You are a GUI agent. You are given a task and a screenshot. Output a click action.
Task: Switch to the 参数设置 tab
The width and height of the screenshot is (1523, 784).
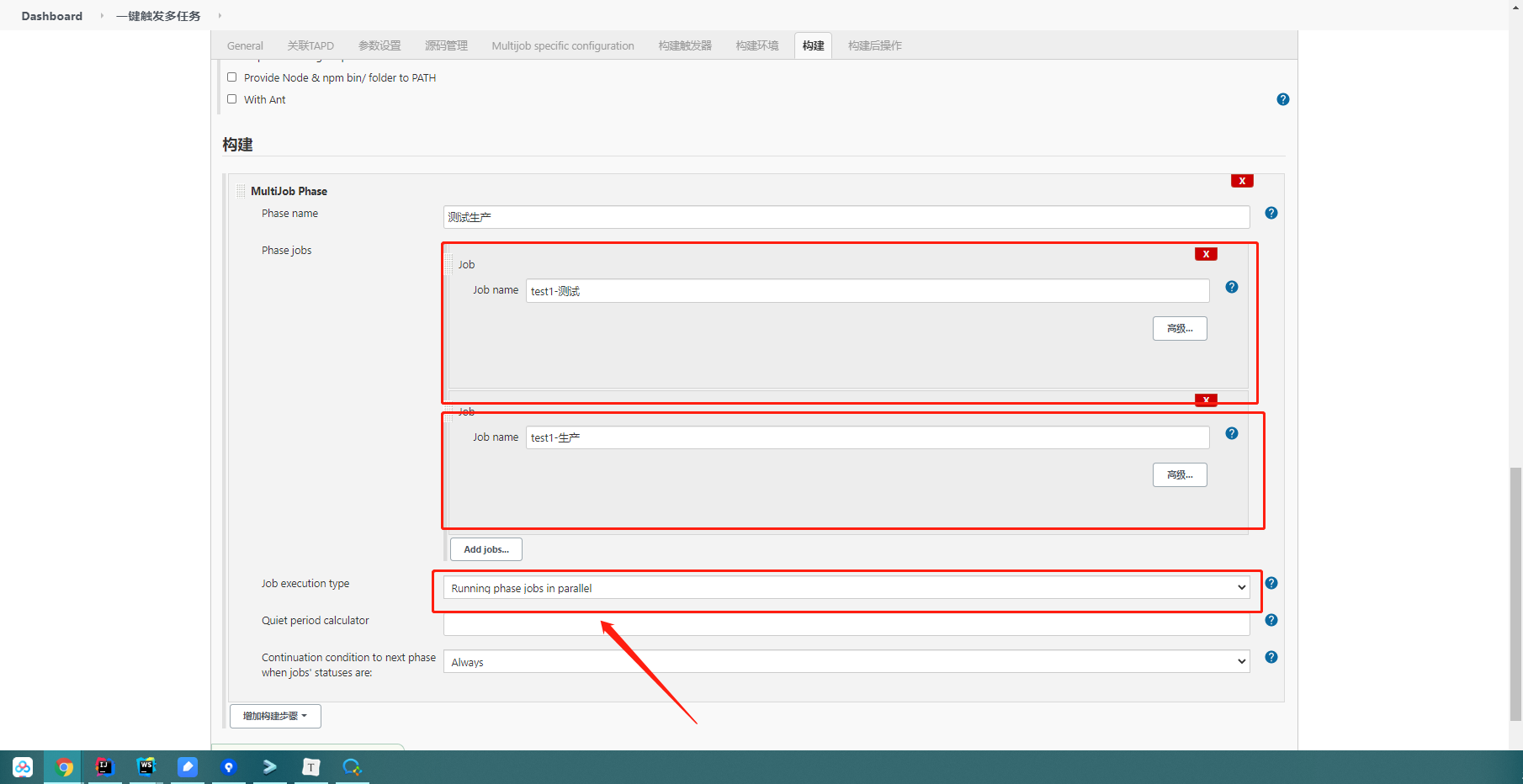pos(379,45)
